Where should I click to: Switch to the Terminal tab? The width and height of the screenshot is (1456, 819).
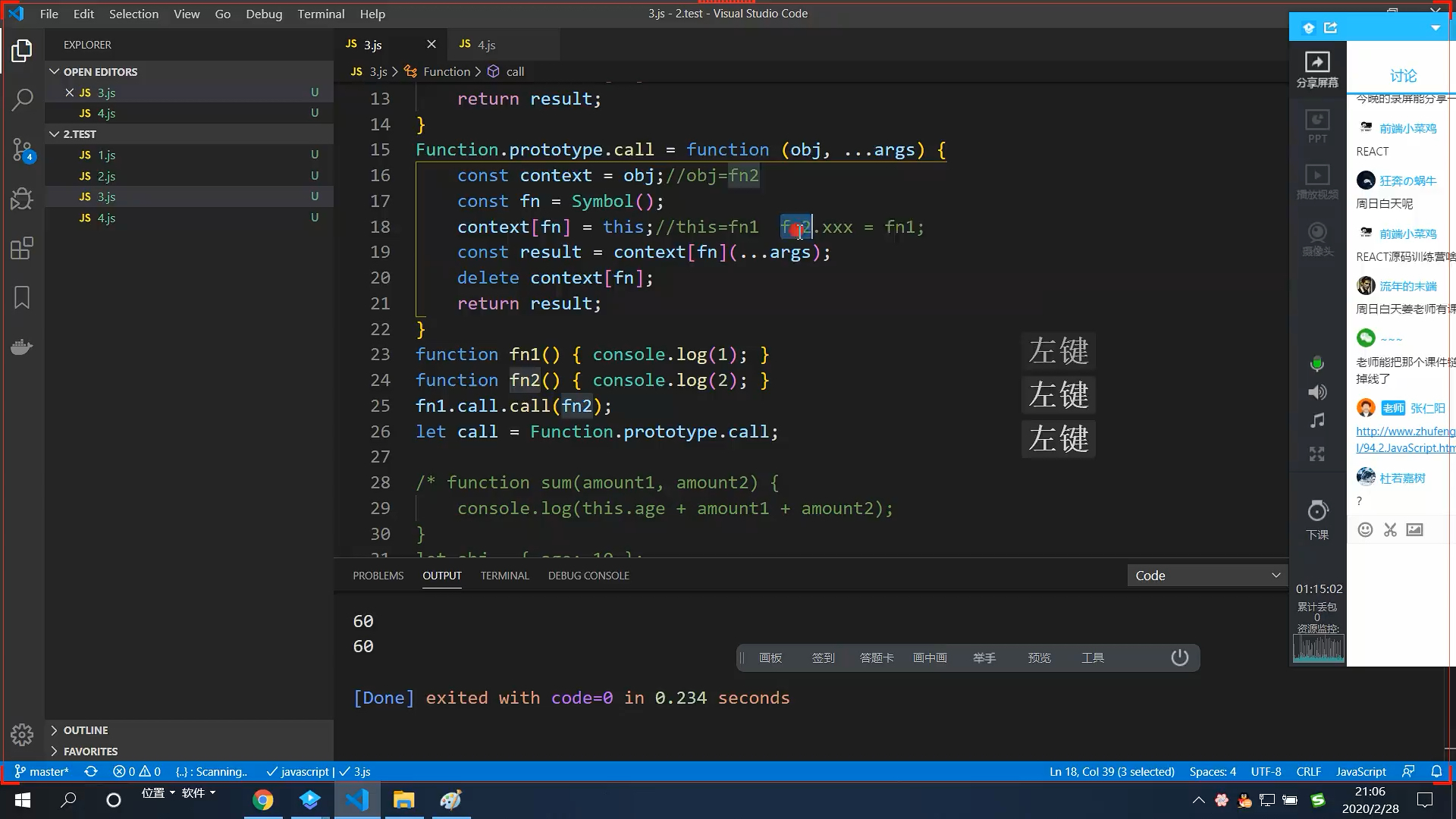pos(505,575)
